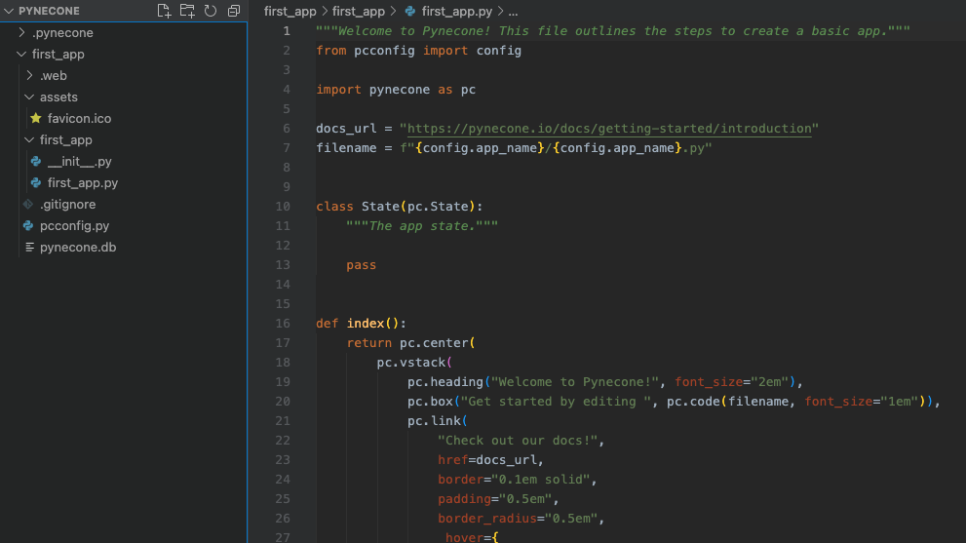Click the 'return pc.center(' text
966x543 pixels.
click(x=410, y=343)
